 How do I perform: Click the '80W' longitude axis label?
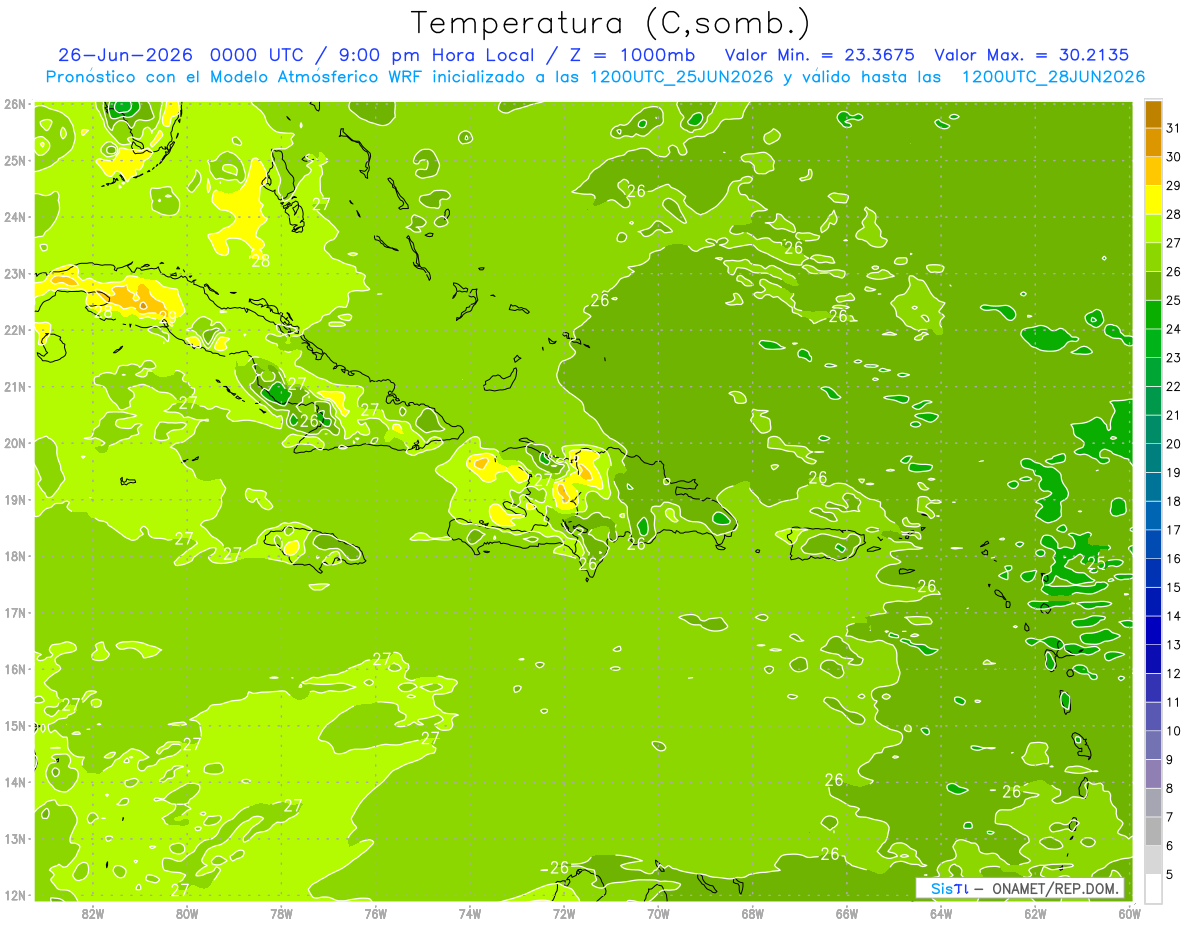187,913
